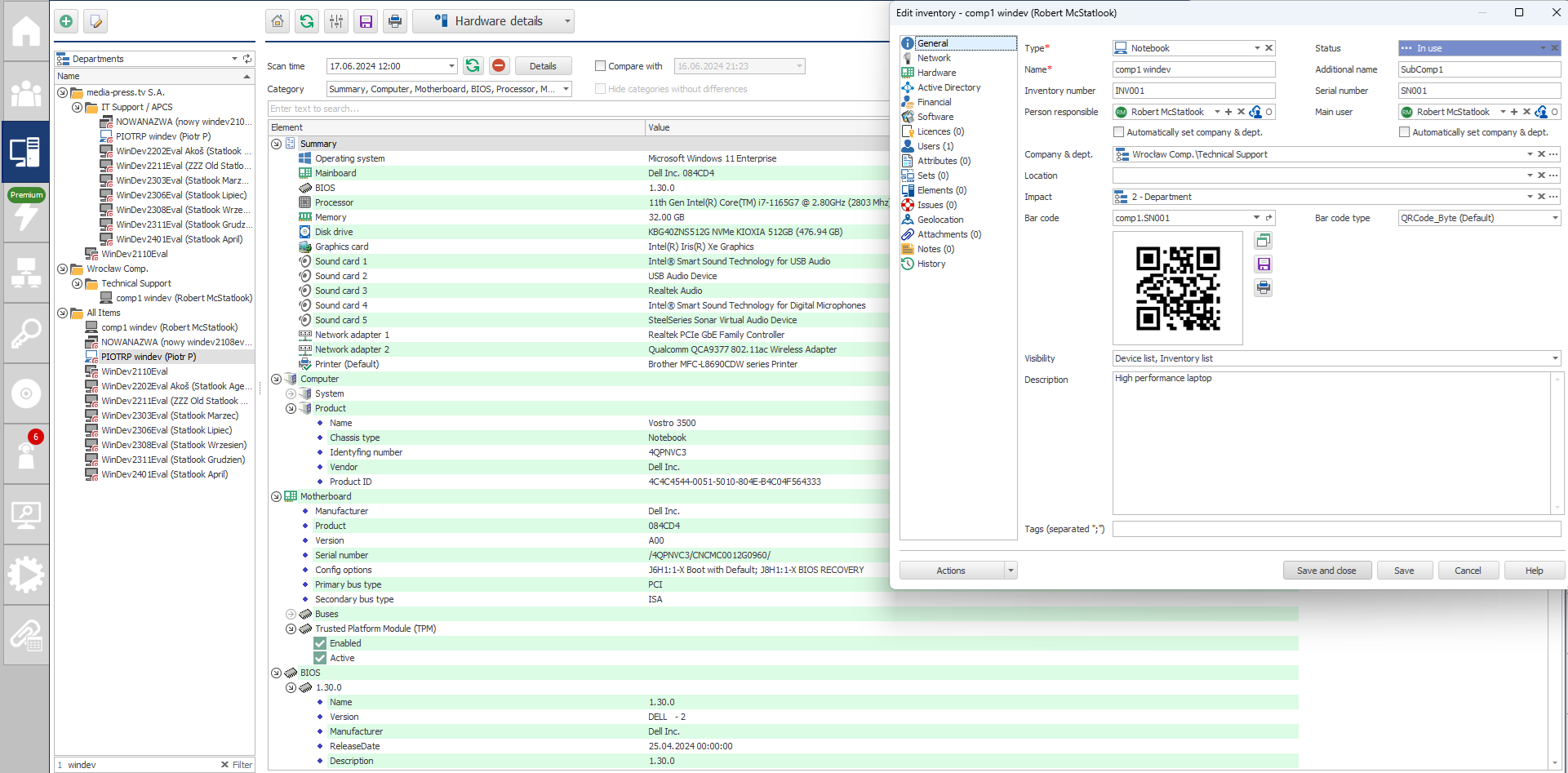Open the Bar code type dropdown
Screen dimensions: 1568x773
click(x=1554, y=218)
